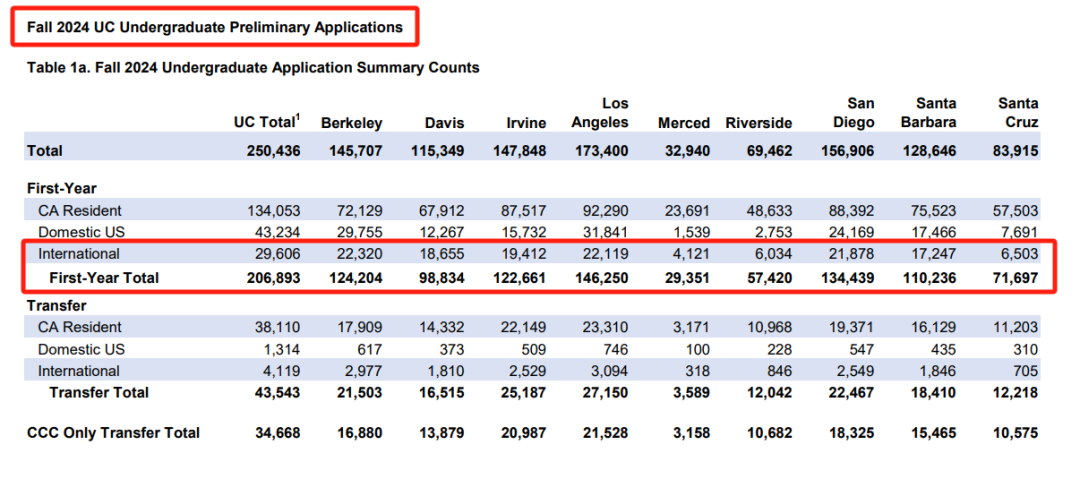
Task: Click San Diego total value 156,906
Action: (847, 151)
